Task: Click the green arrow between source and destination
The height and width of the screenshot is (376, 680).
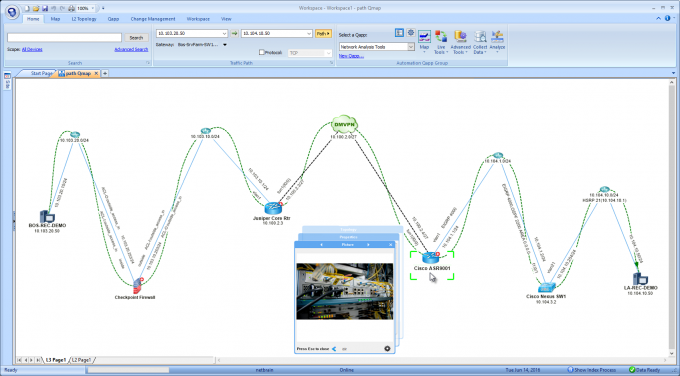Action: [234, 33]
